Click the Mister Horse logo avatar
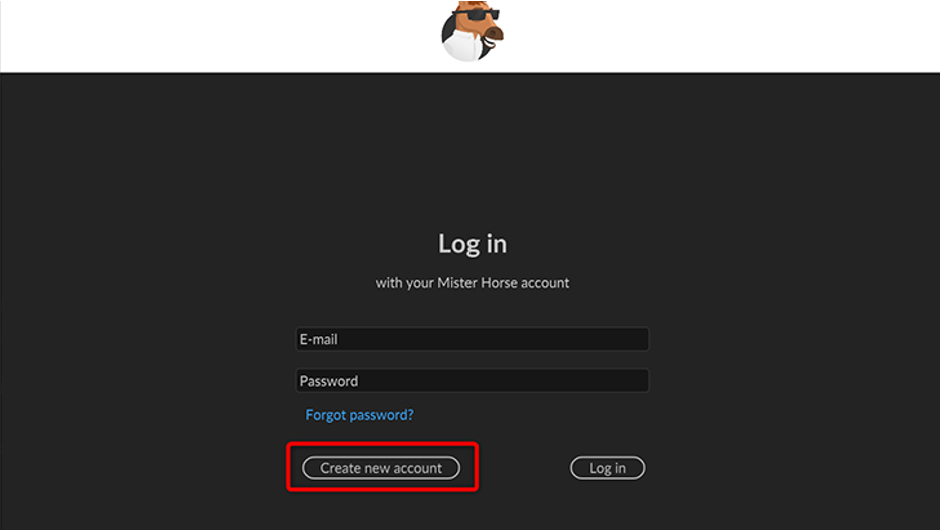The image size is (940, 530). tap(472, 30)
